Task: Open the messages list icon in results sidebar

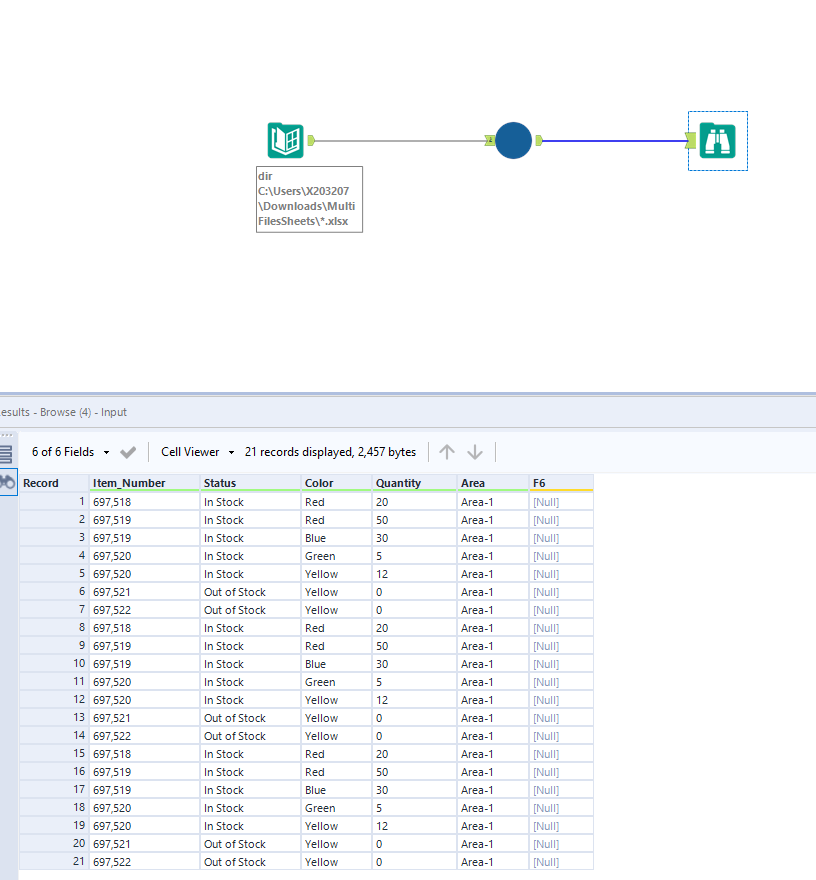Action: point(6,453)
